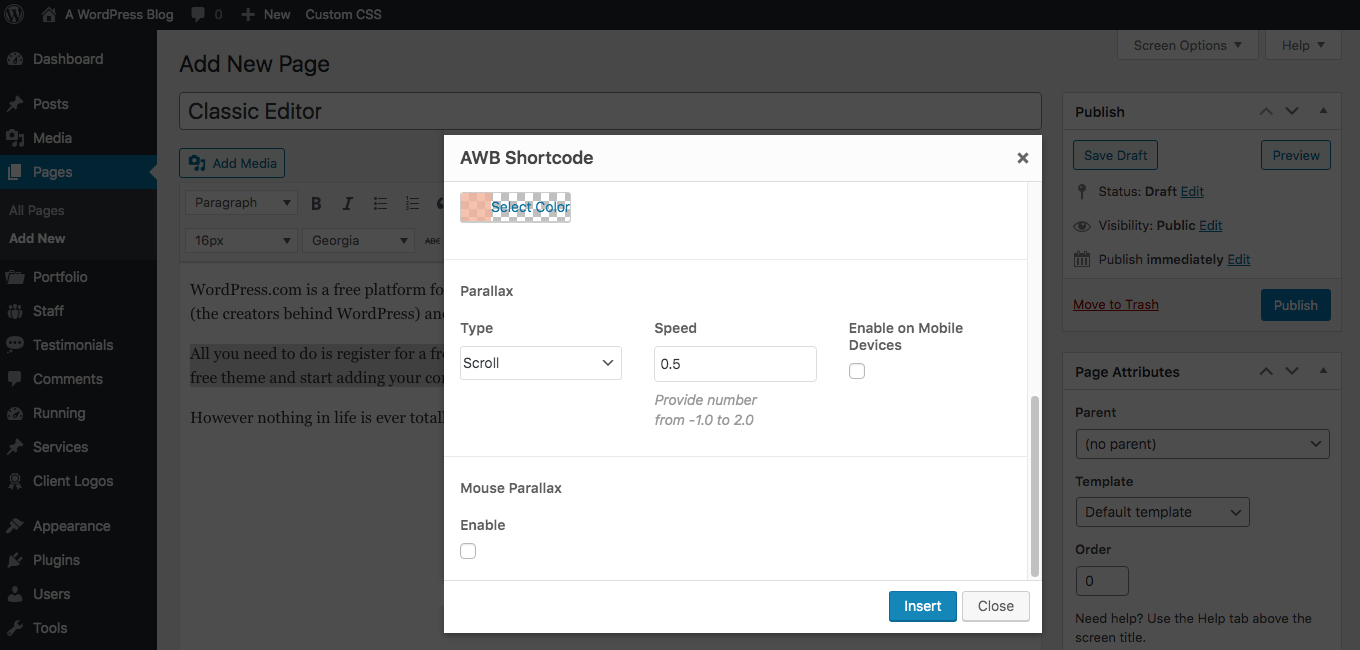Open the New menu in admin bar
Viewport: 1360px width, 650px height.
coord(266,14)
